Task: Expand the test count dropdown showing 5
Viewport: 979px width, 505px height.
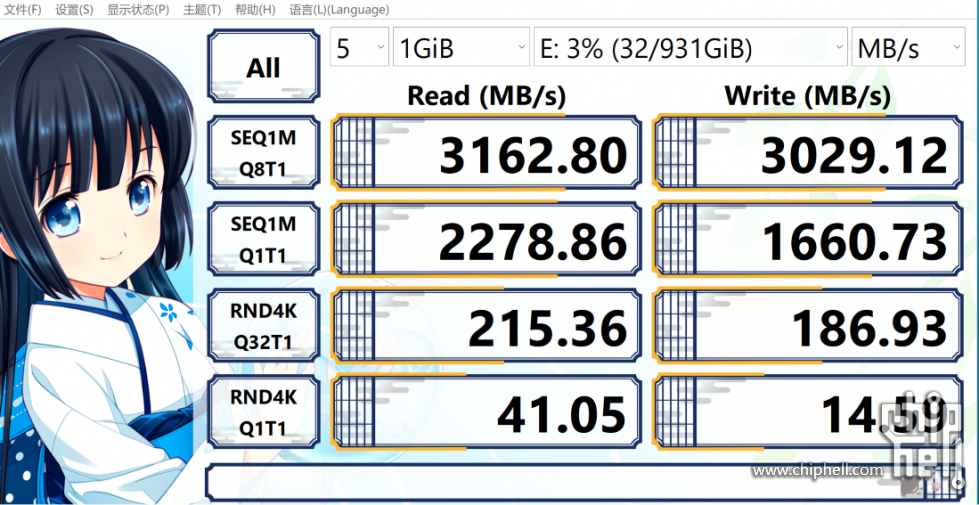Action: pos(360,47)
